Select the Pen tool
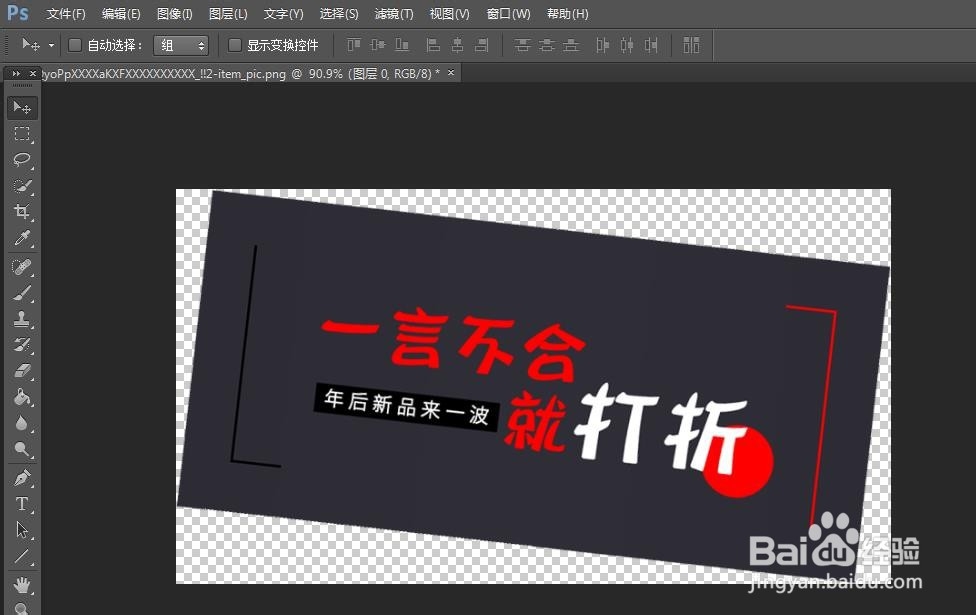The width and height of the screenshot is (976, 615). tap(22, 477)
